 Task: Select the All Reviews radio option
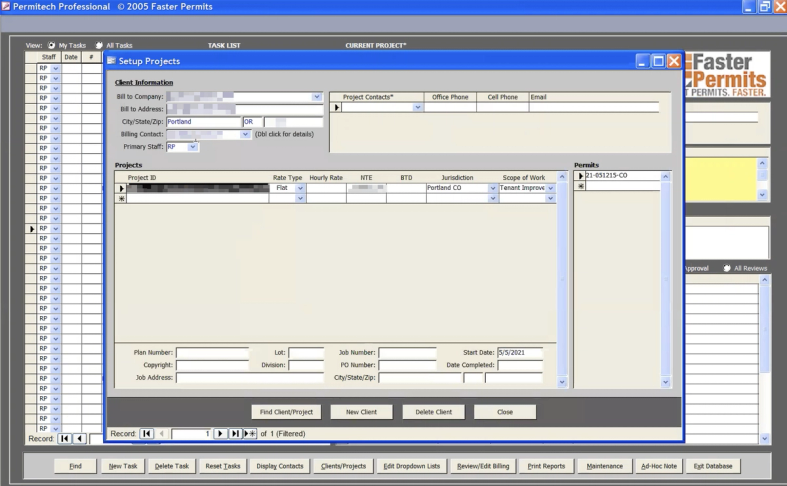pyautogui.click(x=727, y=268)
